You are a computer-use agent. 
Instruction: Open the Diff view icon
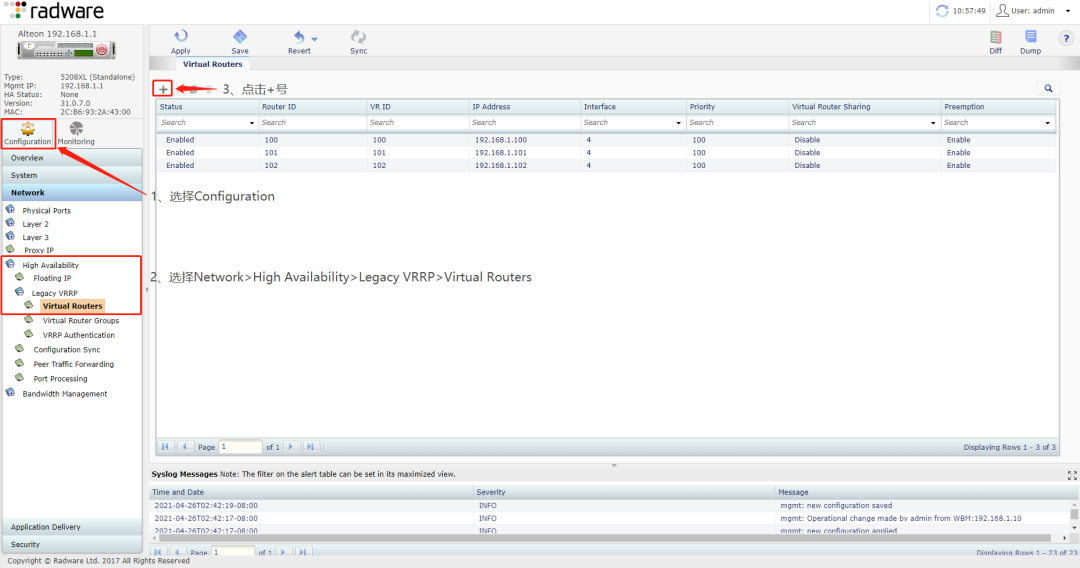point(995,38)
